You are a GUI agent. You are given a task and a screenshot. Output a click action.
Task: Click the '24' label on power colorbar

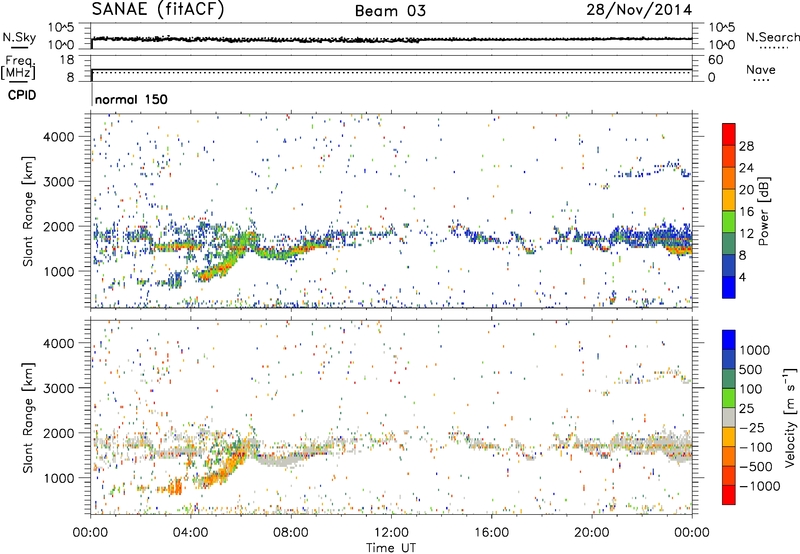(746, 168)
